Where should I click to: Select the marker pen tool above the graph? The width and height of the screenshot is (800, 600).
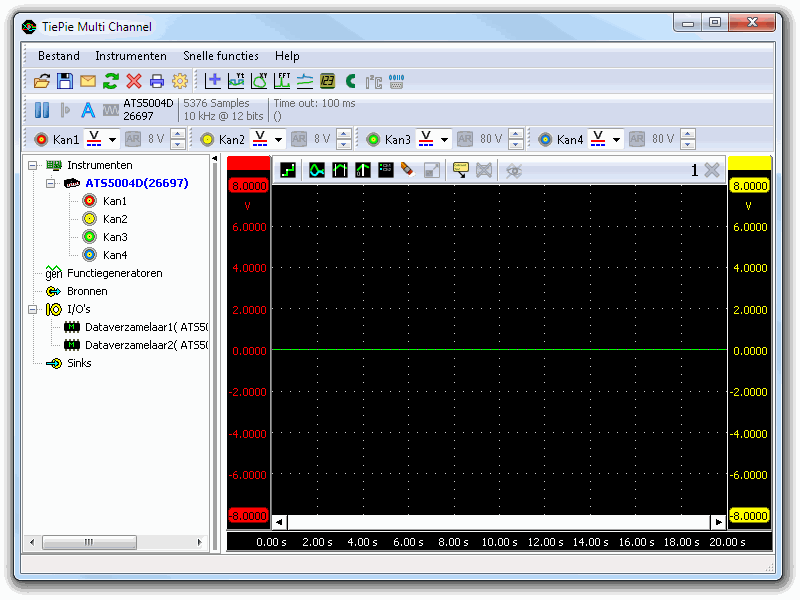tap(406, 171)
